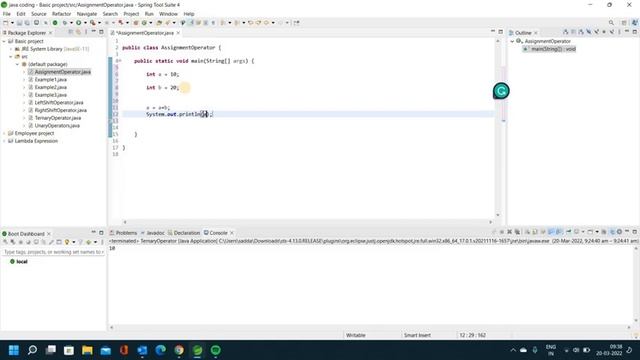640x360 pixels.
Task: Click the Save toolbar icon
Action: [x=20, y=23]
